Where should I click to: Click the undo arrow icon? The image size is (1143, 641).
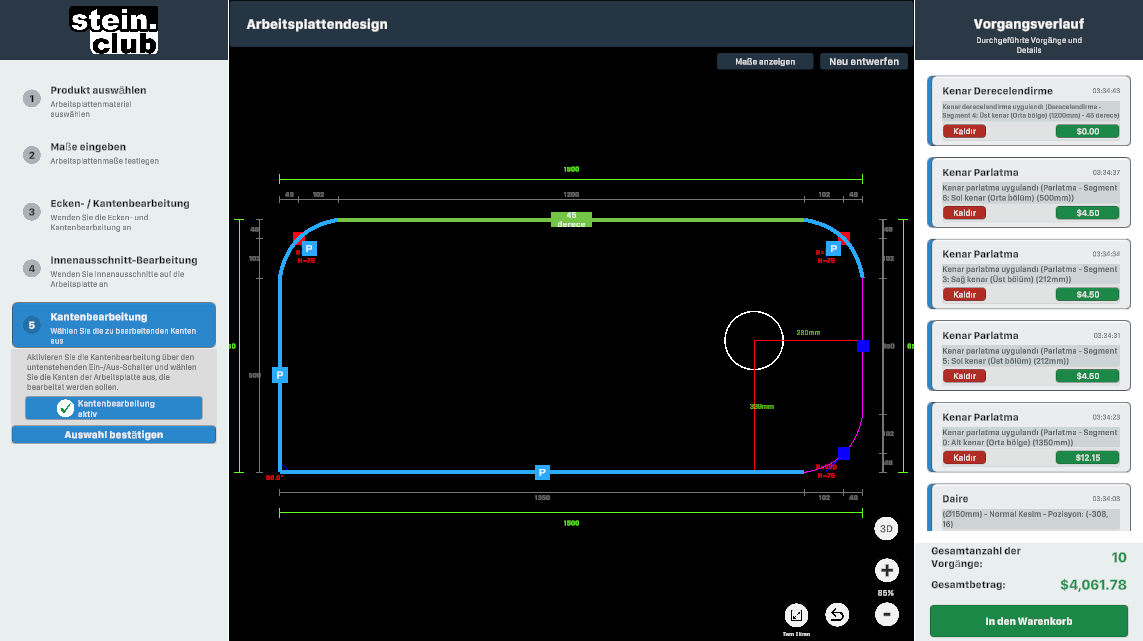837,614
